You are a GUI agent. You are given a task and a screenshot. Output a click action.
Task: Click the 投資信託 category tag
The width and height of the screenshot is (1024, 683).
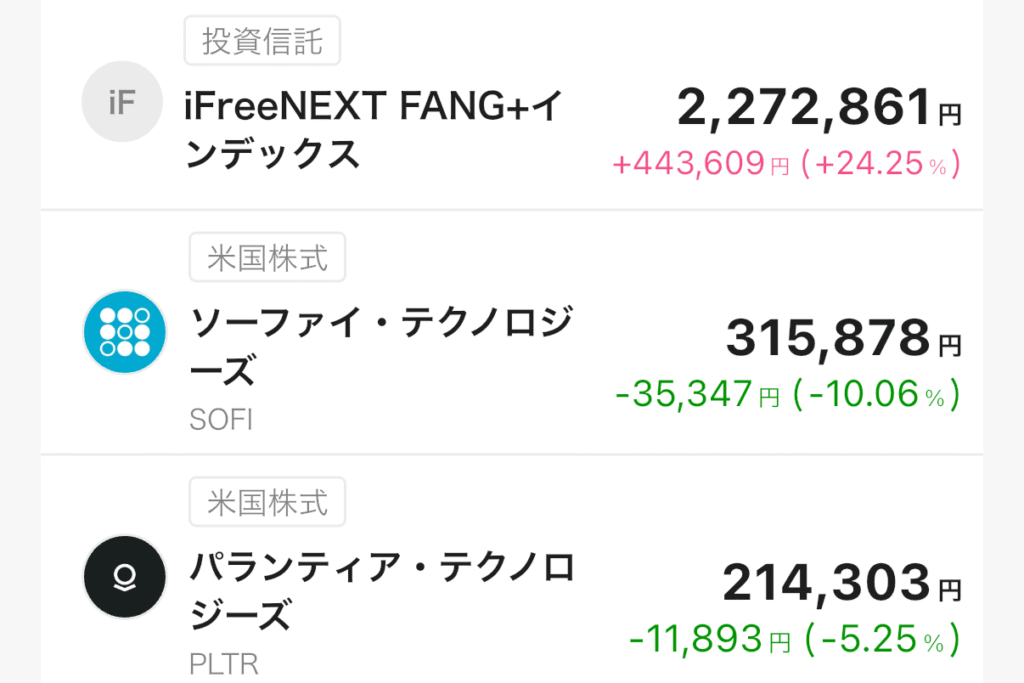(x=262, y=42)
